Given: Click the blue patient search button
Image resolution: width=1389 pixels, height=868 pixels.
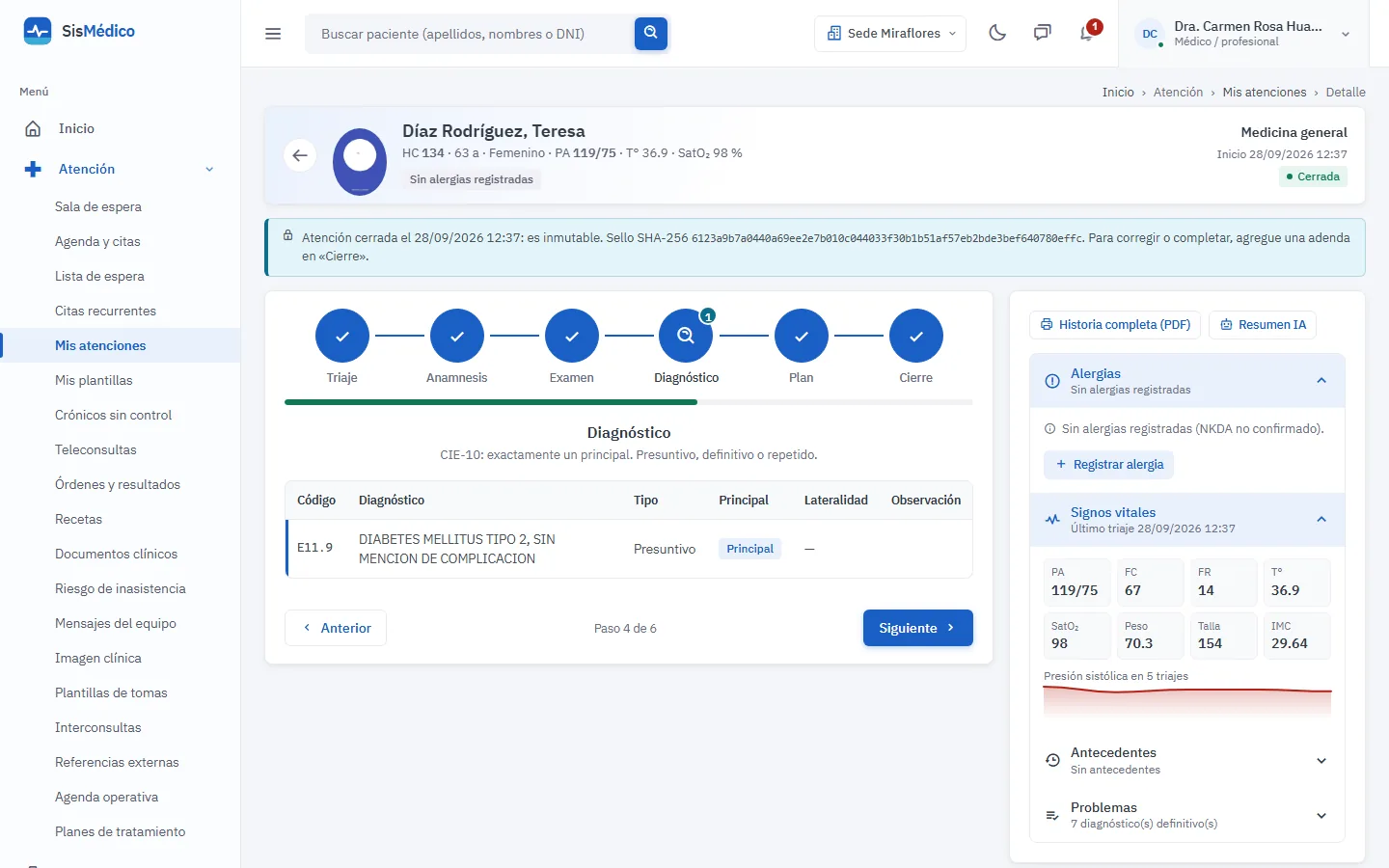Looking at the screenshot, I should 651,33.
